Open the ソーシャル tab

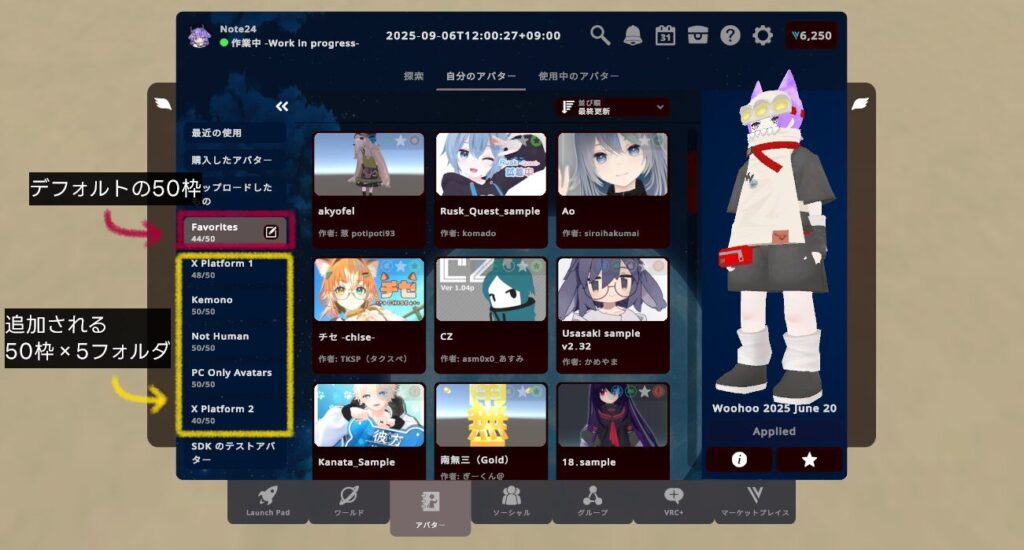point(511,502)
